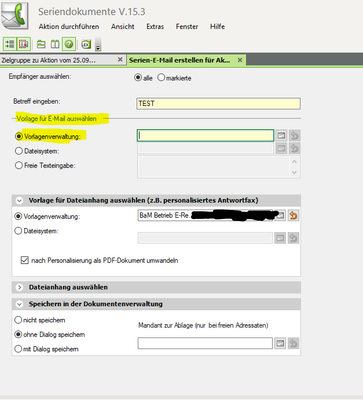Click browse icon beside attachment Dateisystem field
Image resolution: width=363 pixels, height=400 pixels.
[x=280, y=238]
